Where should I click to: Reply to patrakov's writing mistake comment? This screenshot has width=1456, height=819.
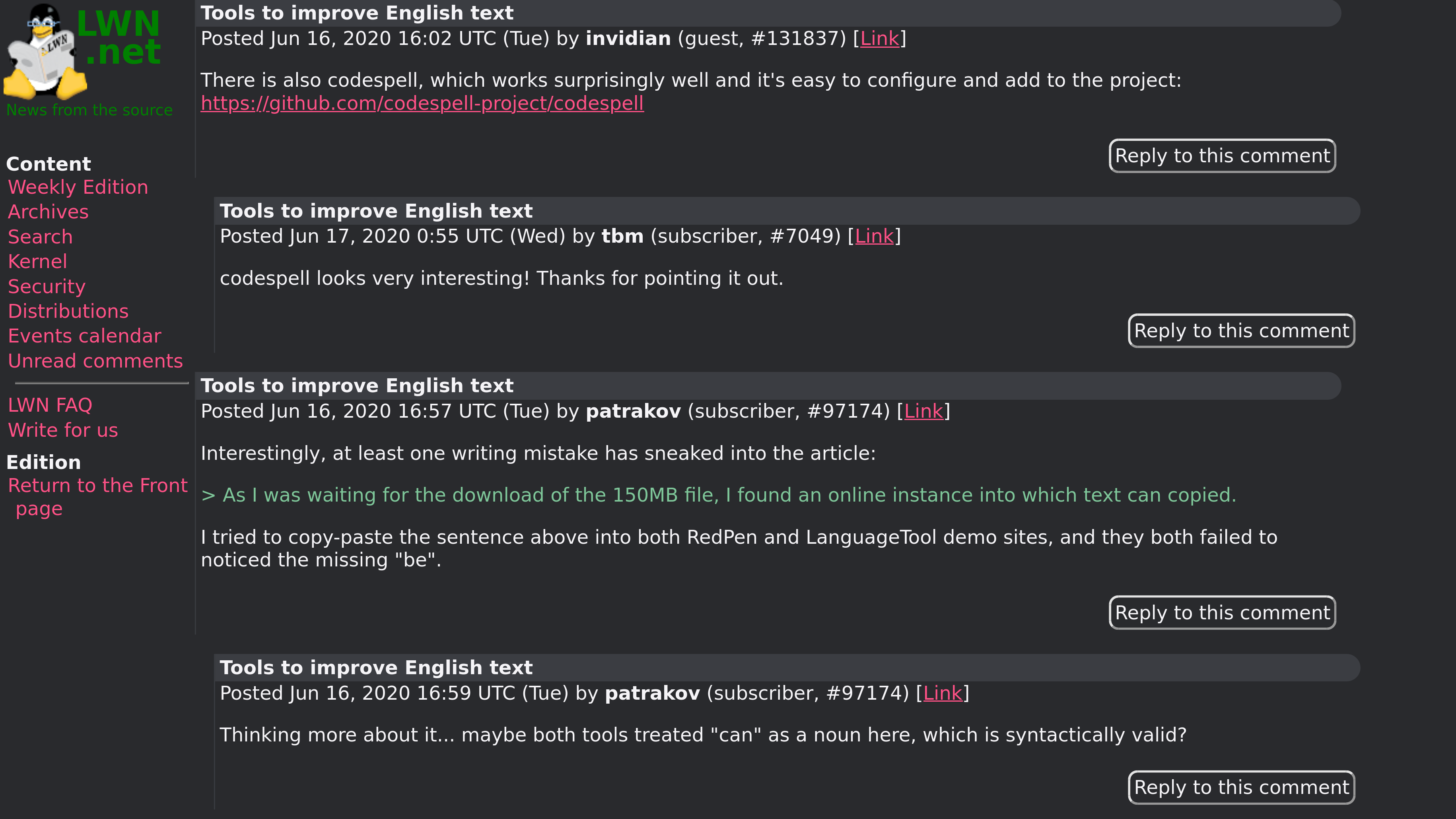[1222, 613]
